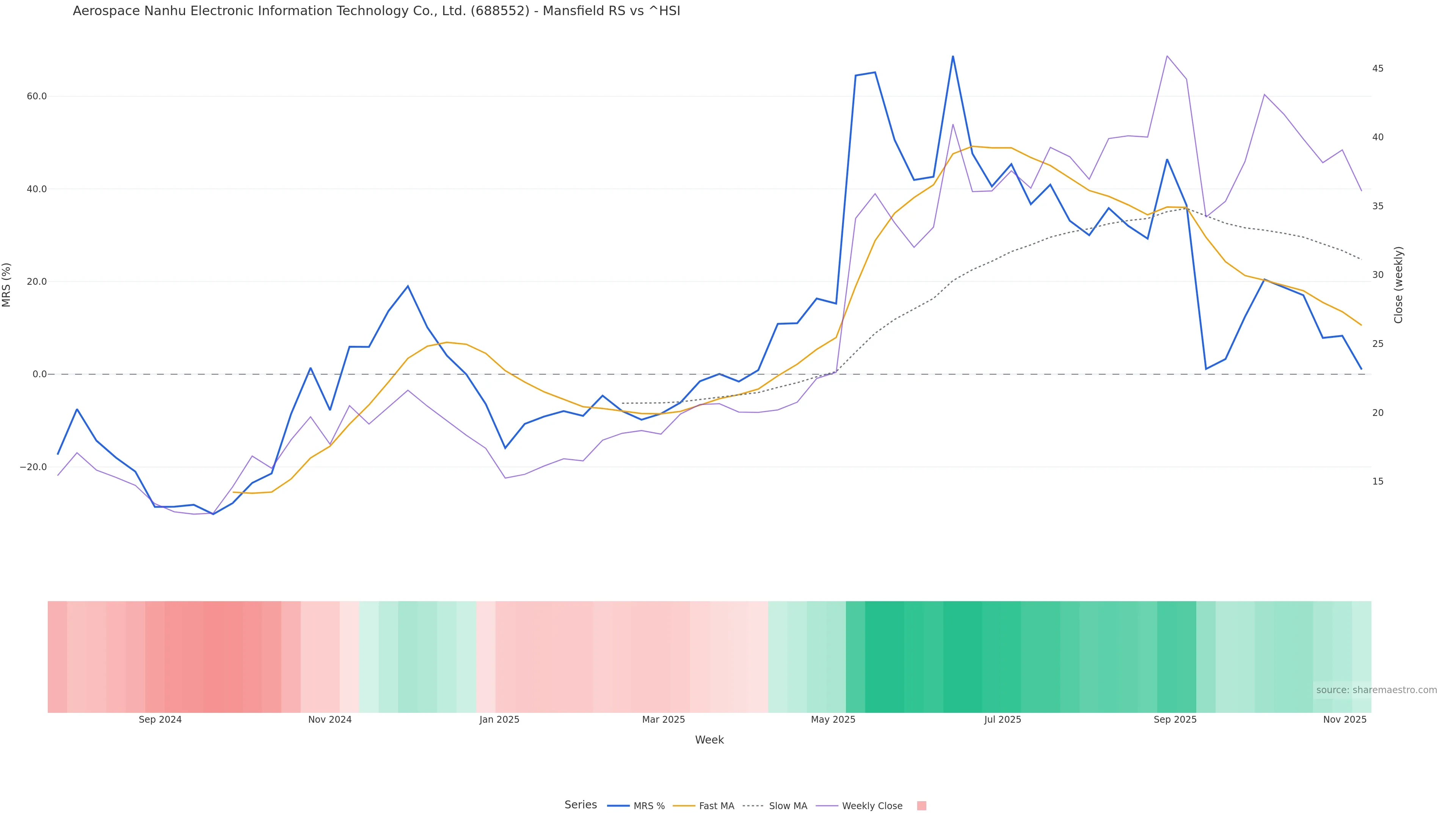Viewport: 1456px width, 819px height.
Task: Click the orange Fast MA legend line icon
Action: point(684,806)
